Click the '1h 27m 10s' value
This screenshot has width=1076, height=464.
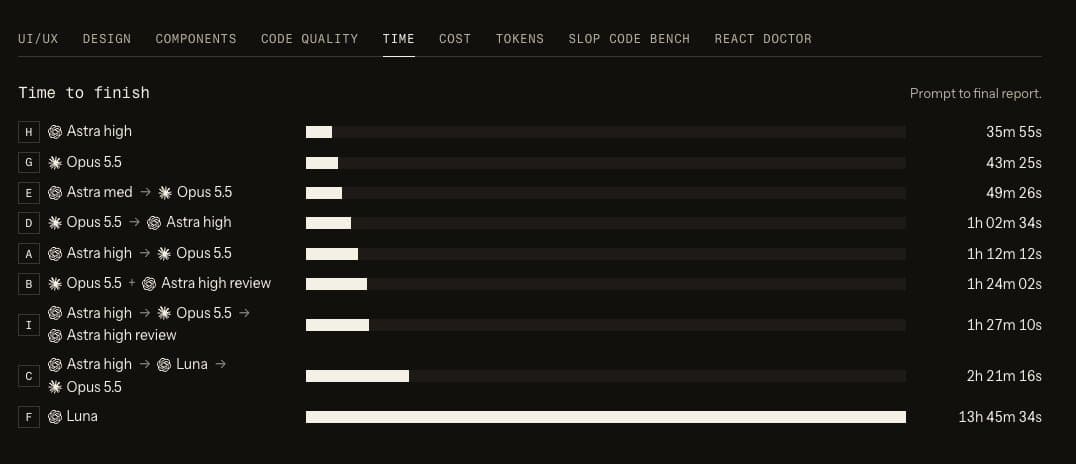1004,325
